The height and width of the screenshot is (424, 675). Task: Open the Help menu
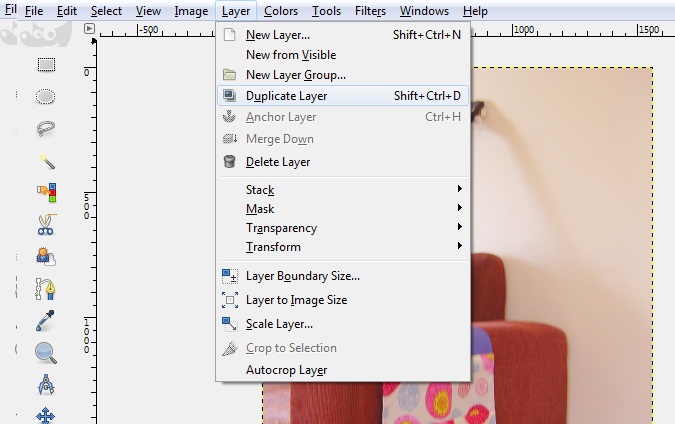coord(475,11)
